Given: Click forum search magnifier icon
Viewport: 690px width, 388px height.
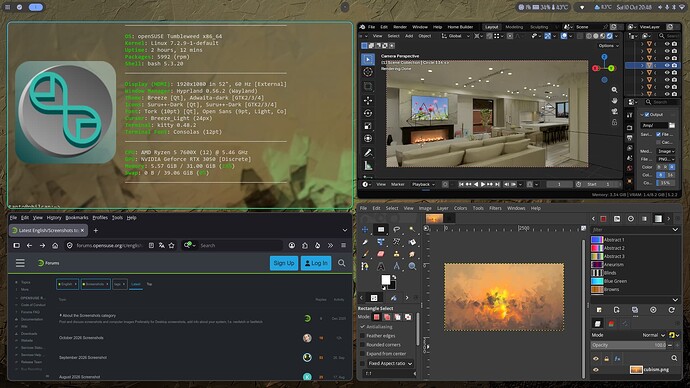Looking at the screenshot, I should click(341, 263).
